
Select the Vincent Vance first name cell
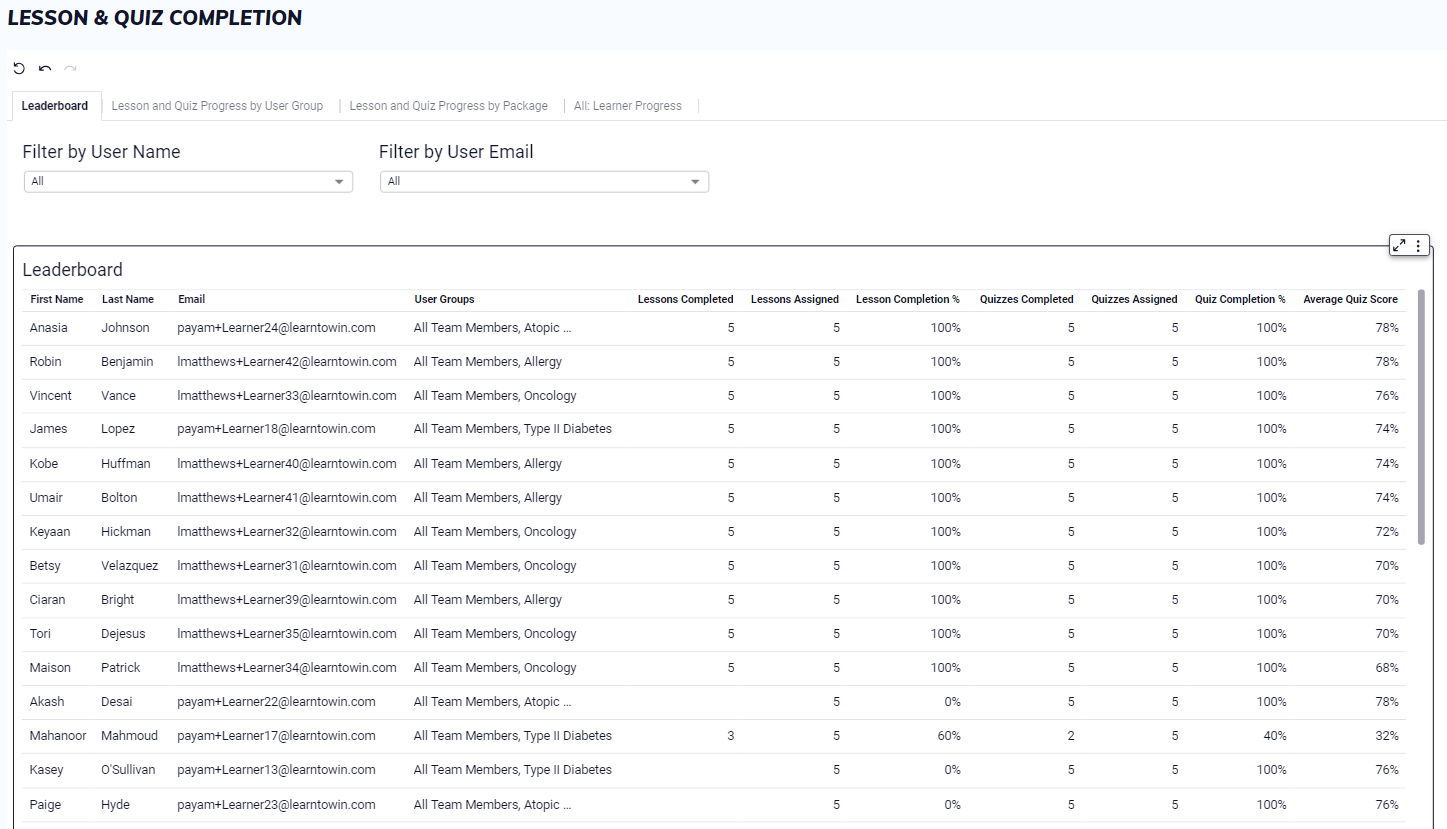pyautogui.click(x=51, y=396)
